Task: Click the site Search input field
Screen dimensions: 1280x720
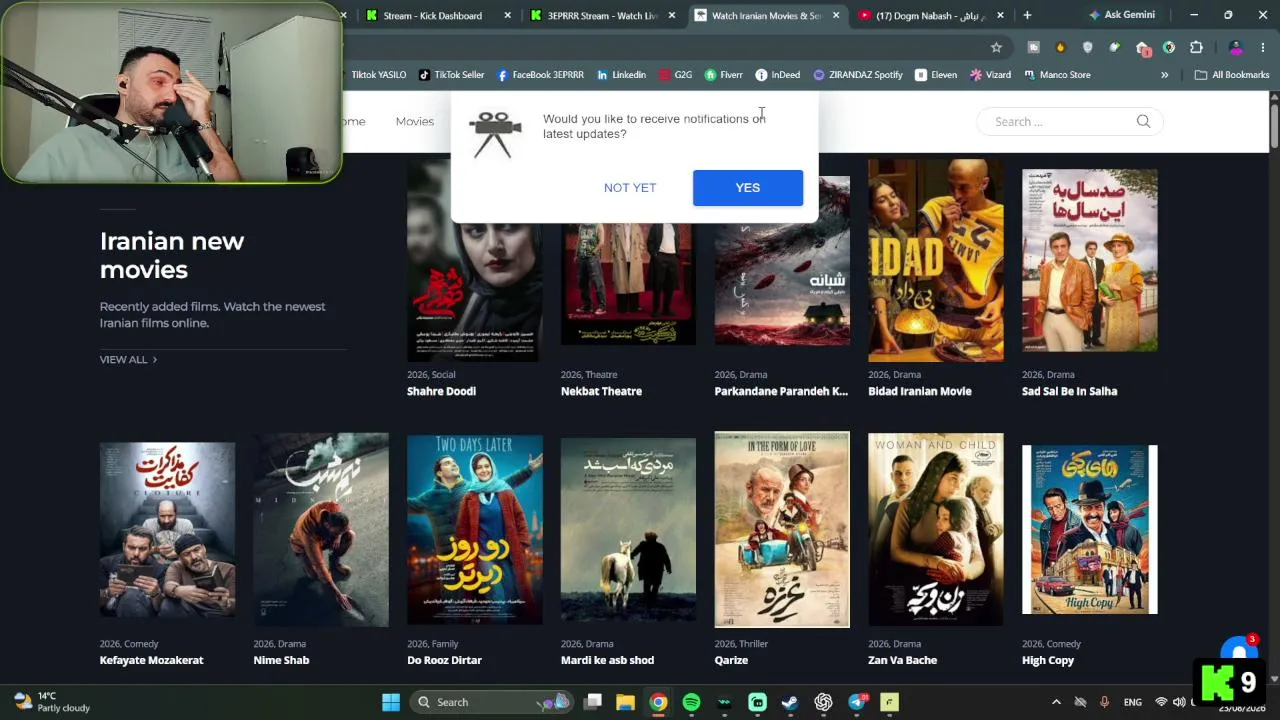Action: click(x=1060, y=121)
